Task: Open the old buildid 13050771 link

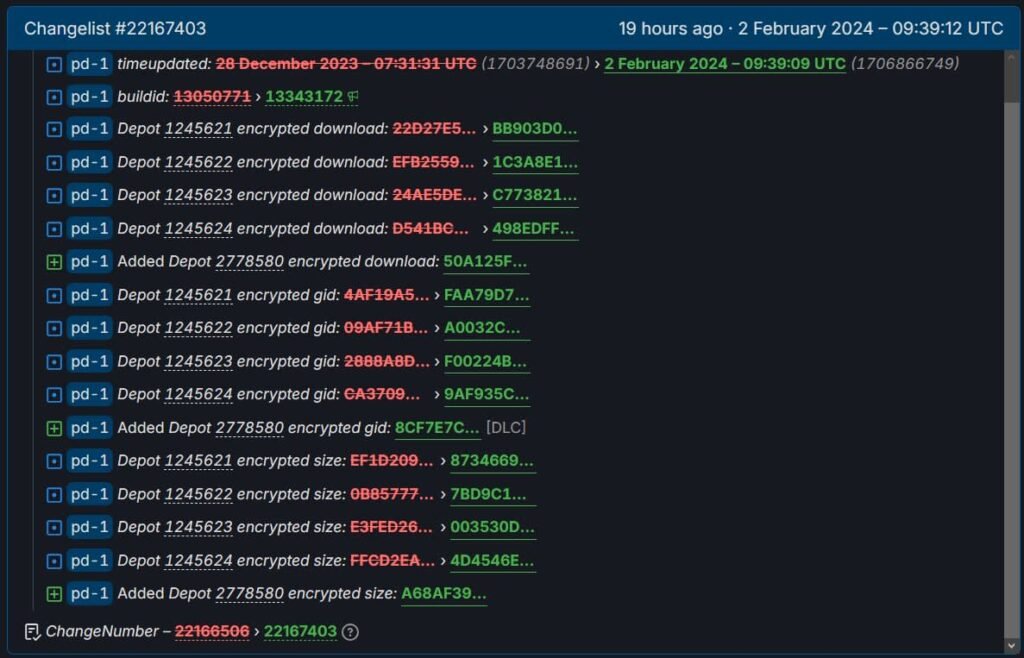Action: click(211, 97)
